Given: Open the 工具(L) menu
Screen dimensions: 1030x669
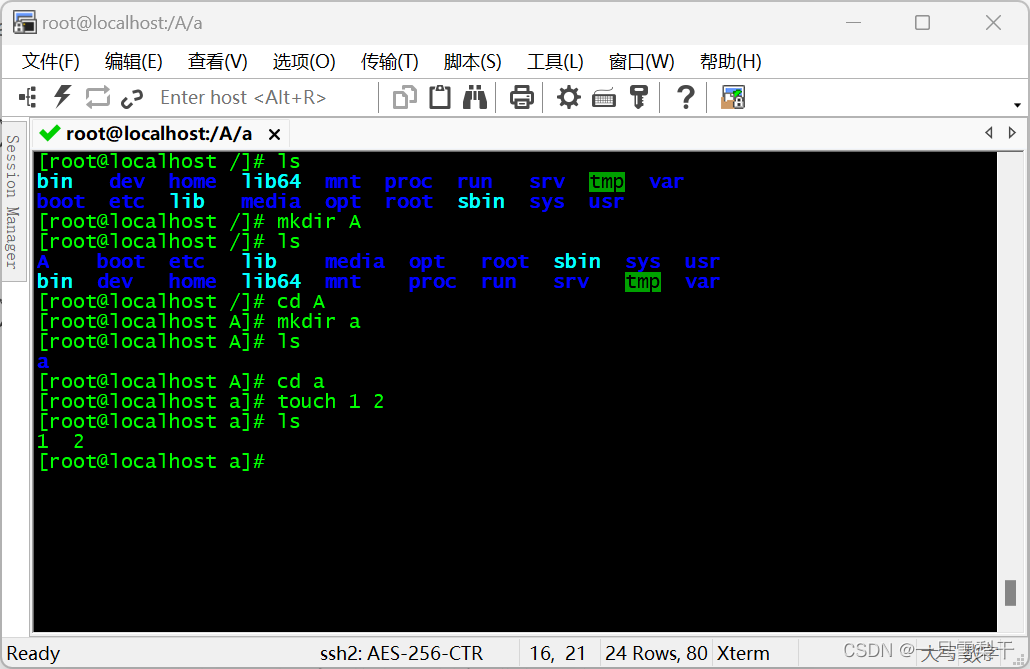Looking at the screenshot, I should (555, 61).
